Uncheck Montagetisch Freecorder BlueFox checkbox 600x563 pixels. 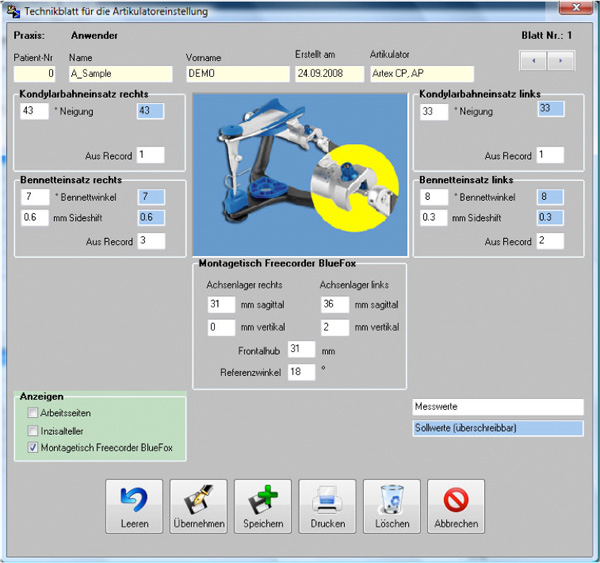(33, 447)
